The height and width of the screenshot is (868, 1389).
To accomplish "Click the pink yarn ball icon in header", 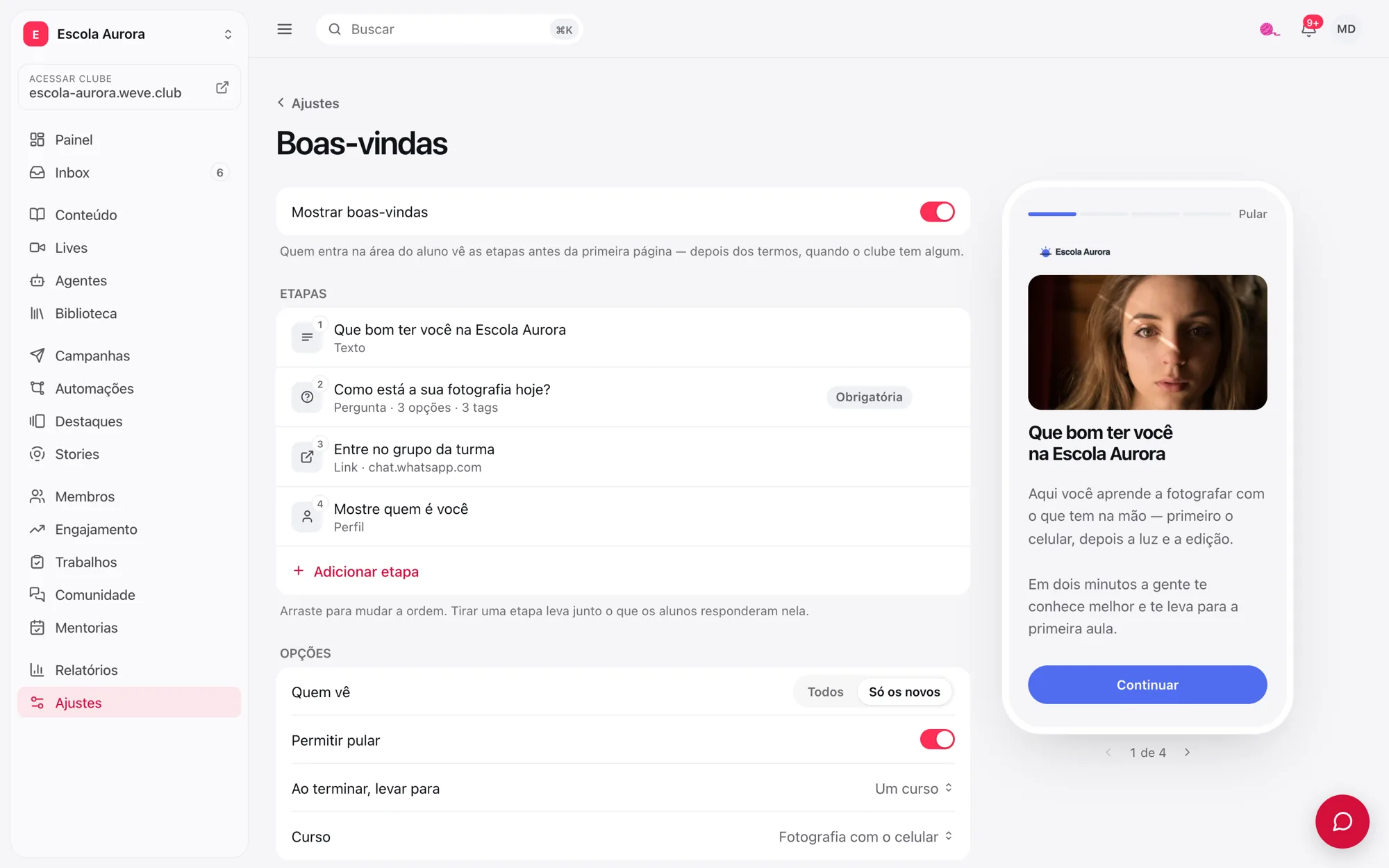I will (1270, 29).
